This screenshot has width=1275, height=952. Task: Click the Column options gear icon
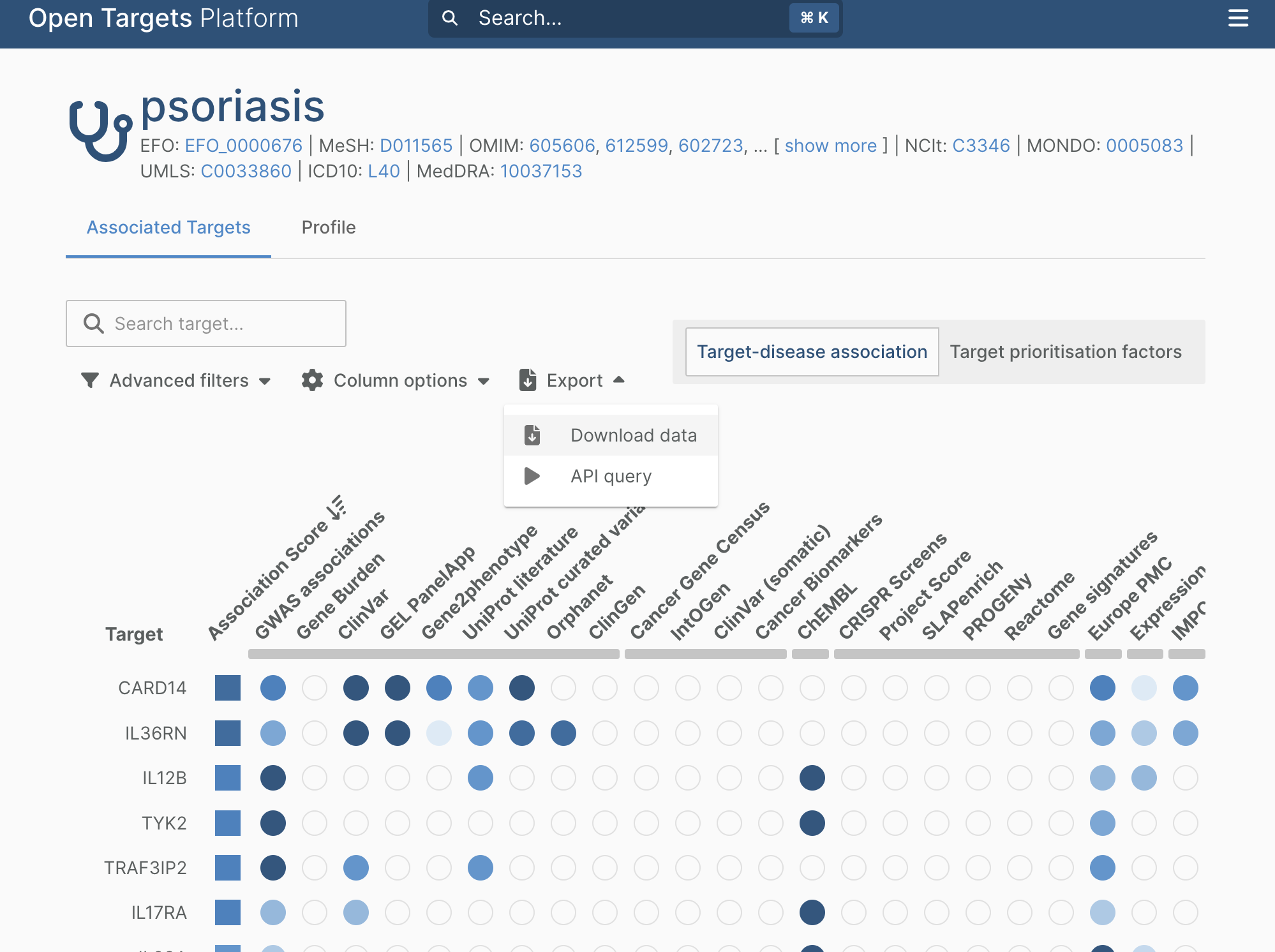point(312,380)
